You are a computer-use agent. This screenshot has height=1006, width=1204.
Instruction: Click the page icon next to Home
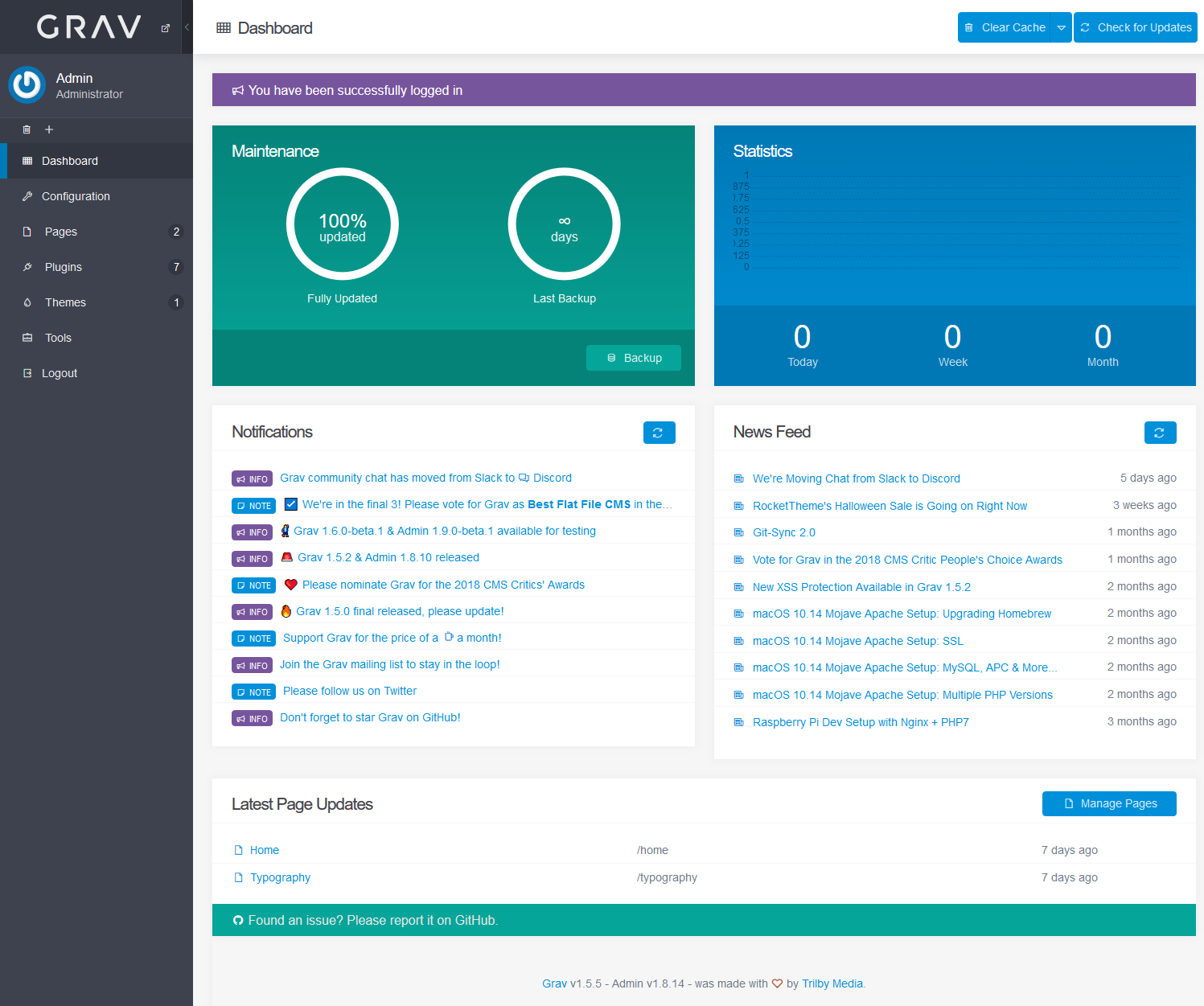[238, 850]
